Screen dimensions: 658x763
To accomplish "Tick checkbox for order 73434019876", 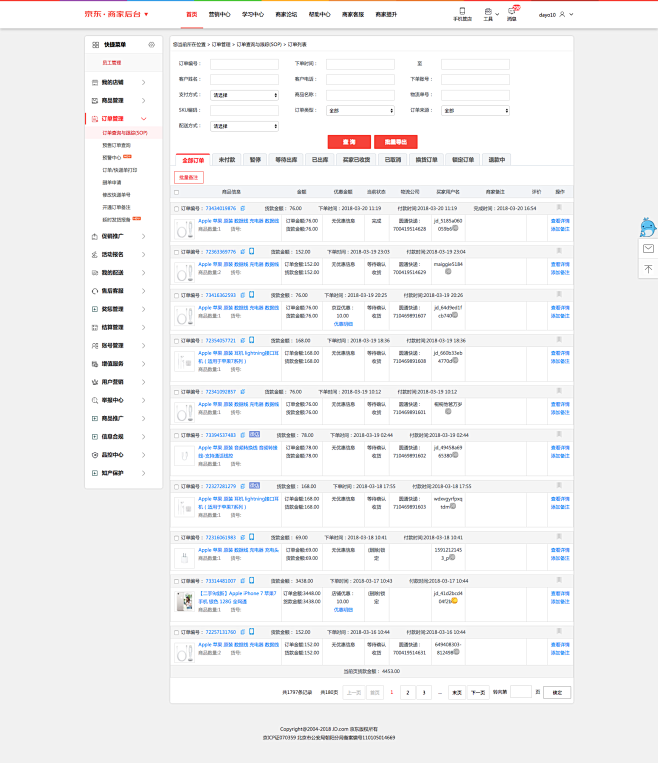I will point(177,208).
